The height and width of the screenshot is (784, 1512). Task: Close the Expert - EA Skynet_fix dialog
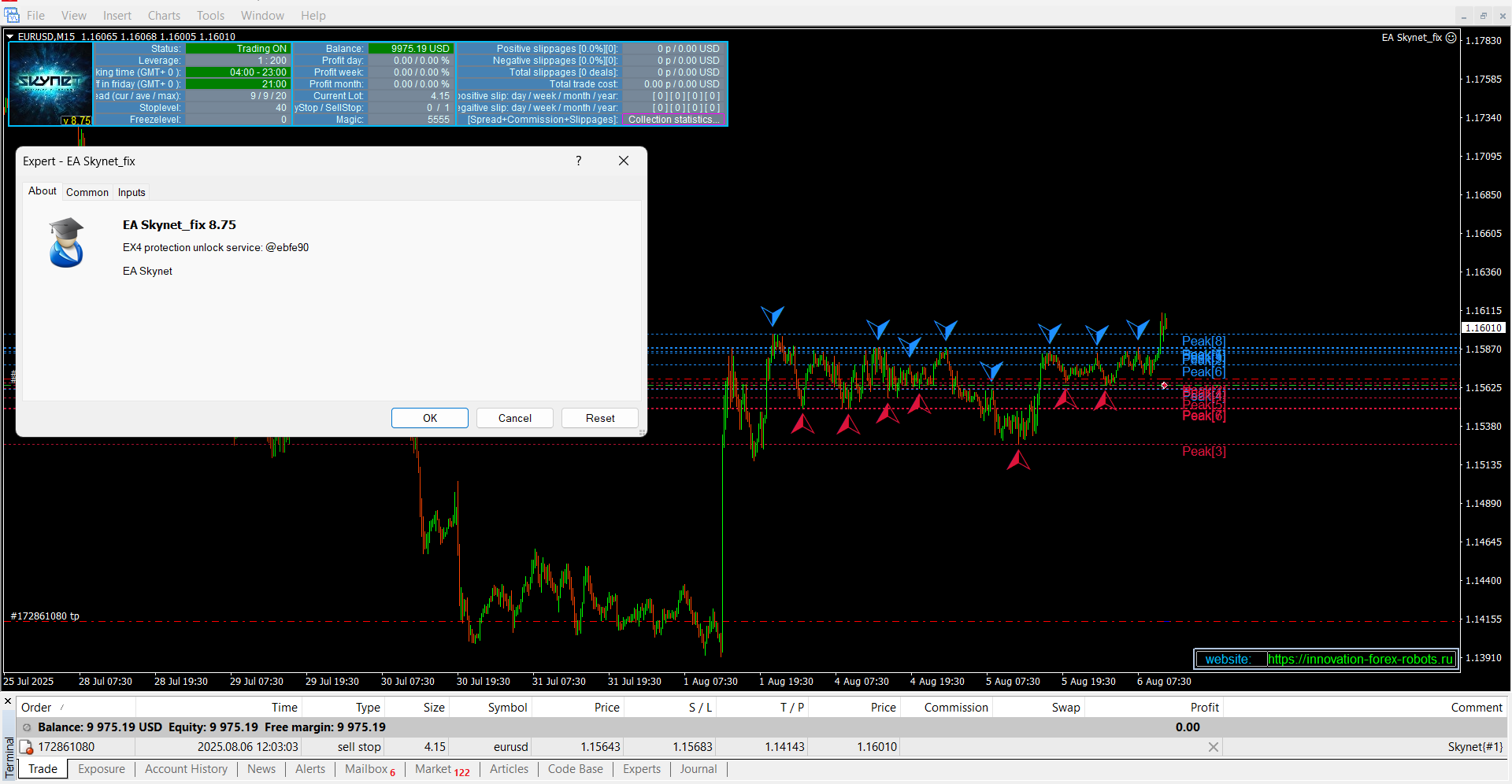point(624,161)
